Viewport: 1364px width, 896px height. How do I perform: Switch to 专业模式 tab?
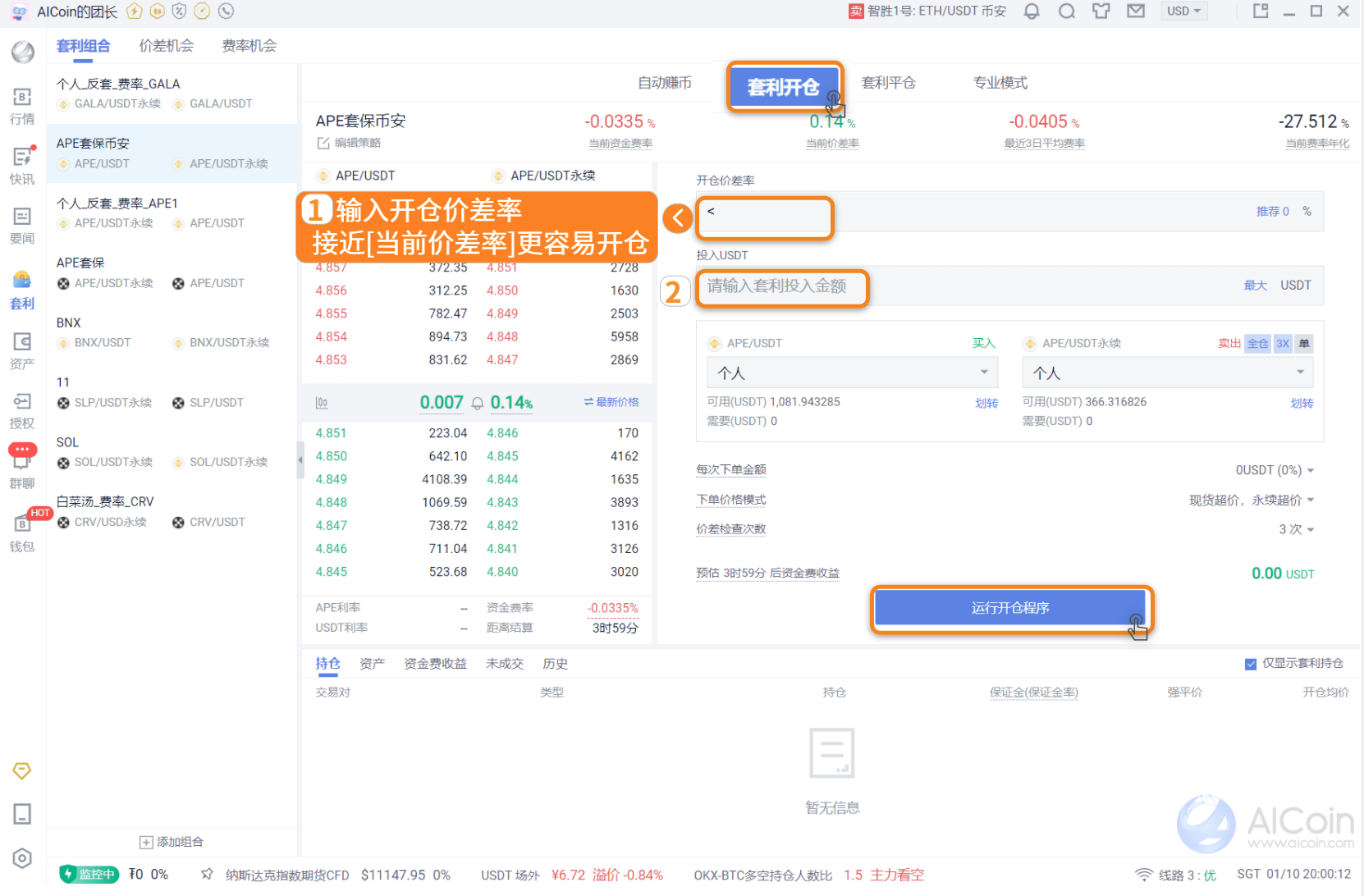click(1000, 83)
